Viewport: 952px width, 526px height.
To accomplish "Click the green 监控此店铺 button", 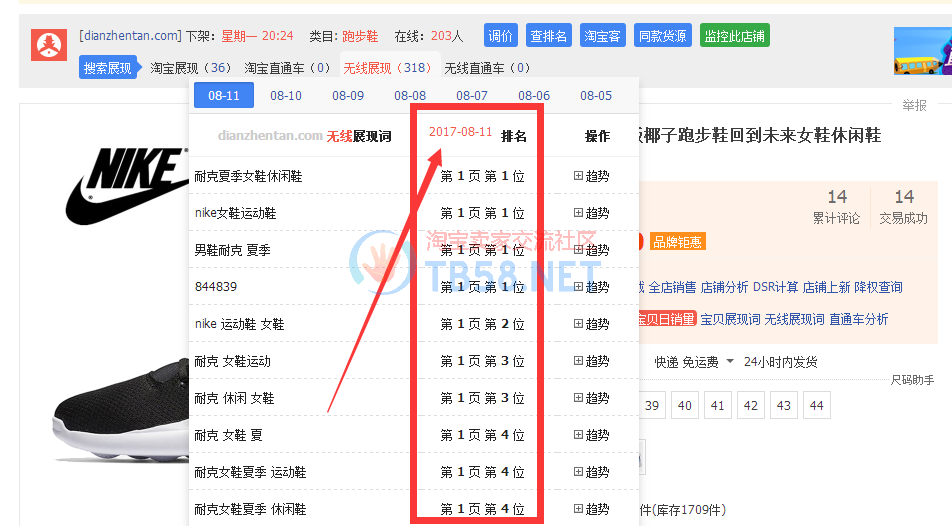I will click(x=735, y=36).
